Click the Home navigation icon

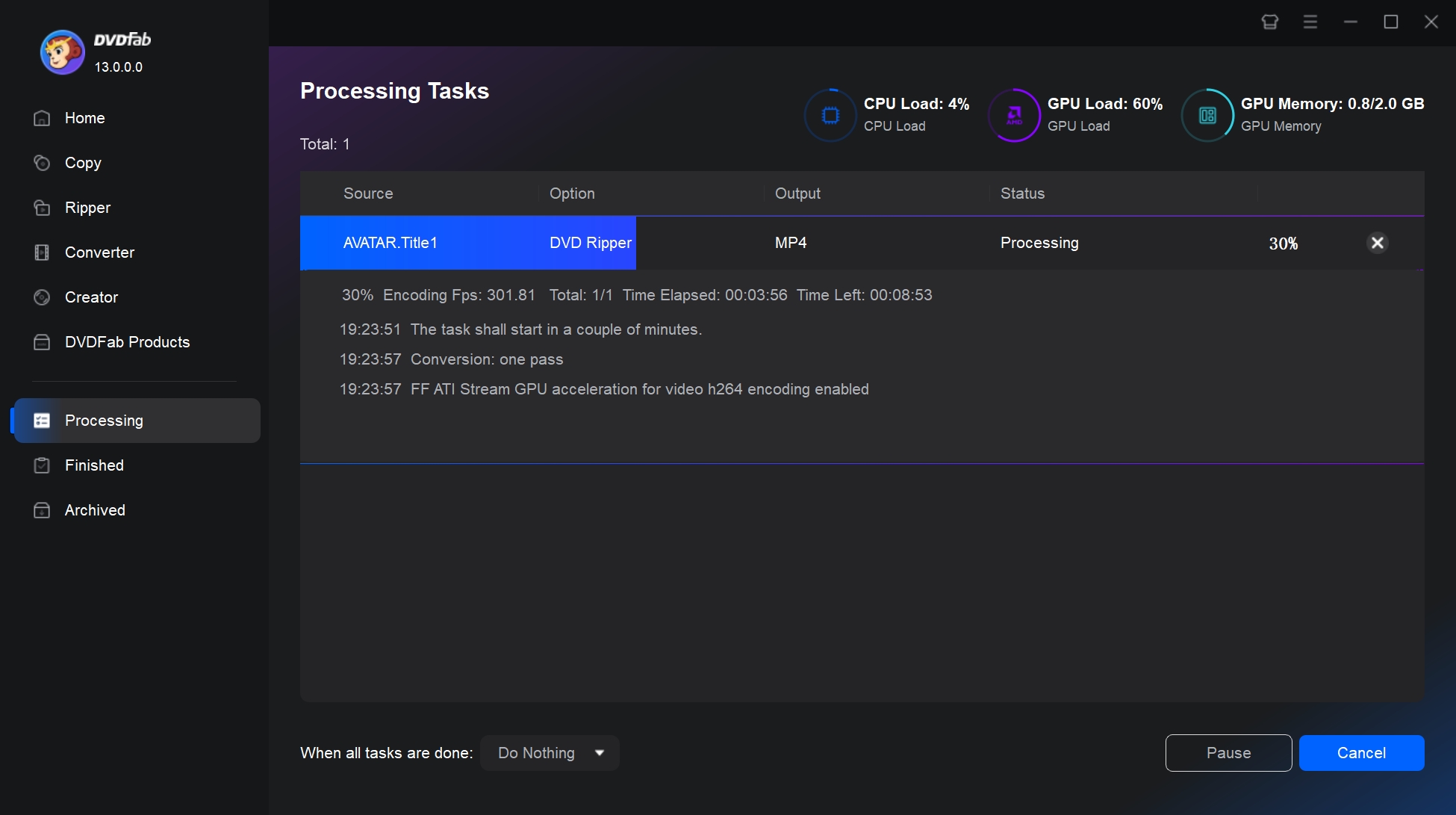(x=41, y=118)
